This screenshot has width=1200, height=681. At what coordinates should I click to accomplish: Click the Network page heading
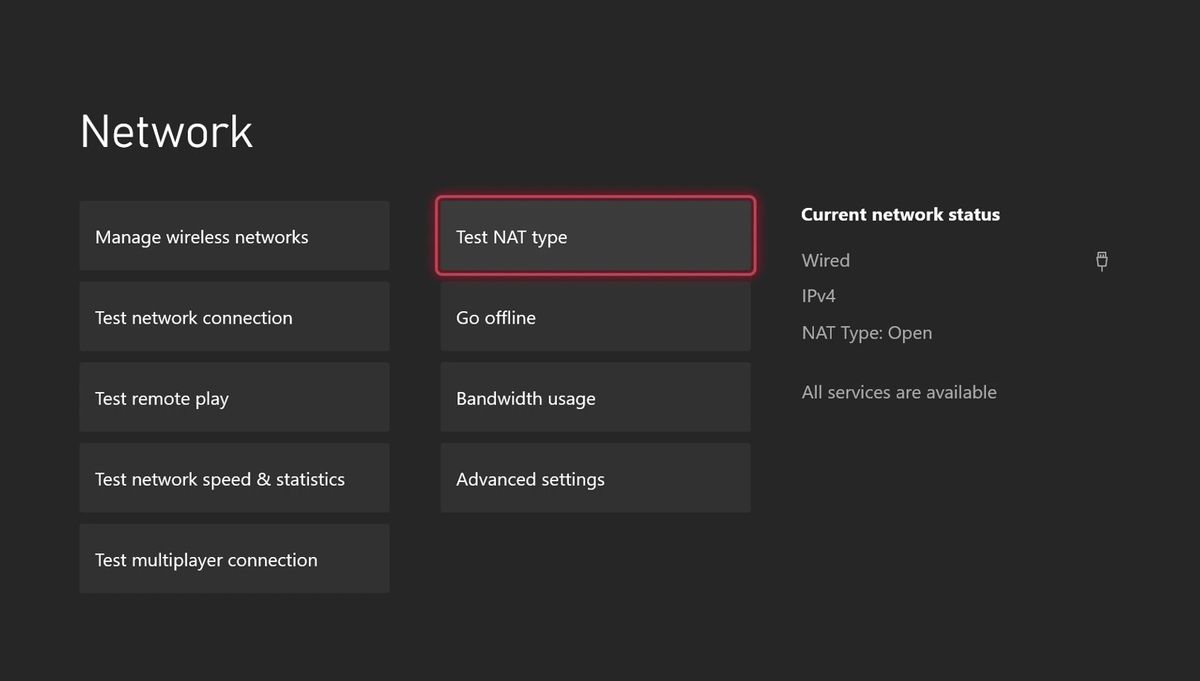[x=166, y=131]
